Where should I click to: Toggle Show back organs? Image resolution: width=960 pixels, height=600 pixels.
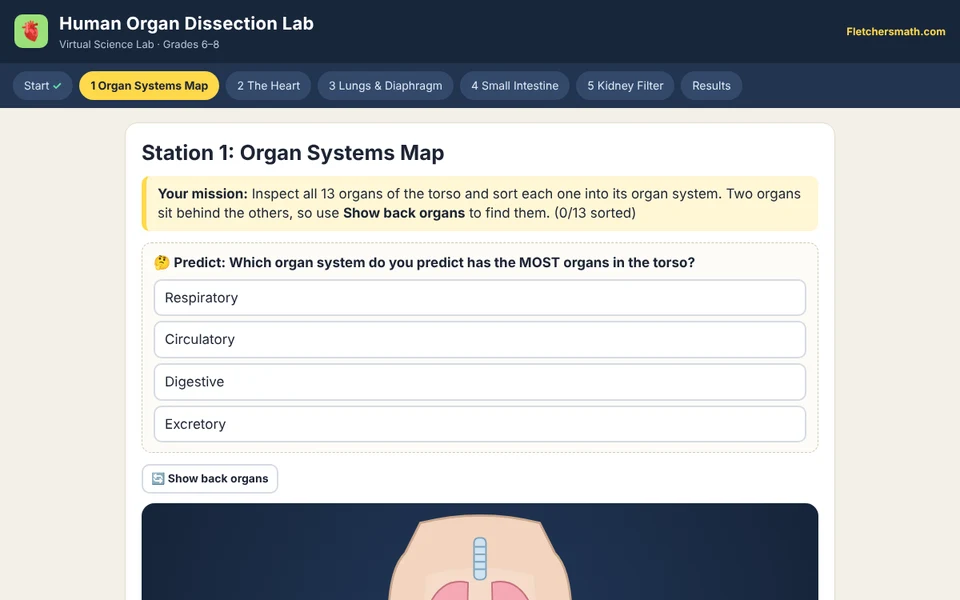[x=209, y=479]
